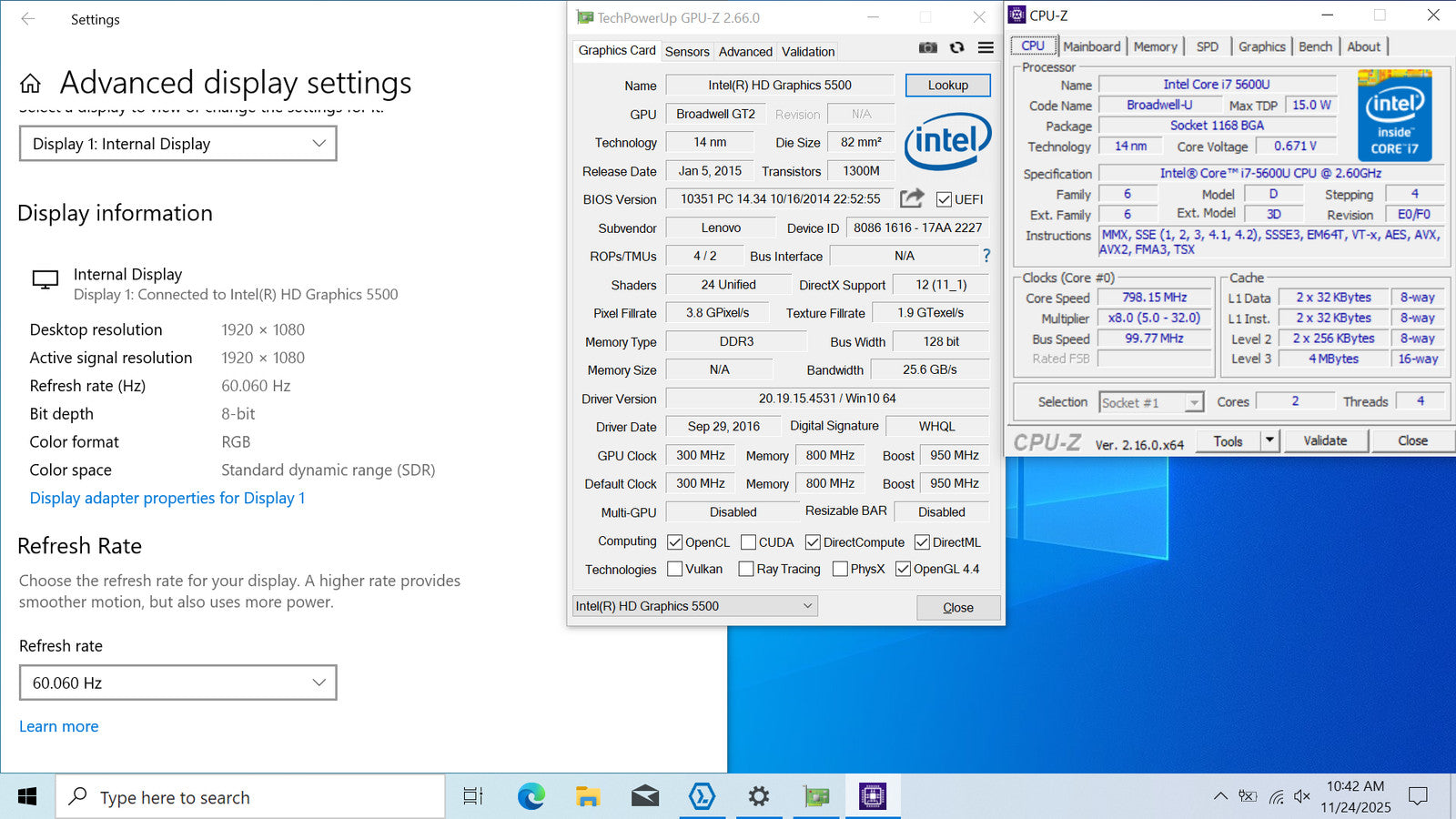Click the BIOS export share icon
The width and height of the screenshot is (1456, 819).
(912, 198)
